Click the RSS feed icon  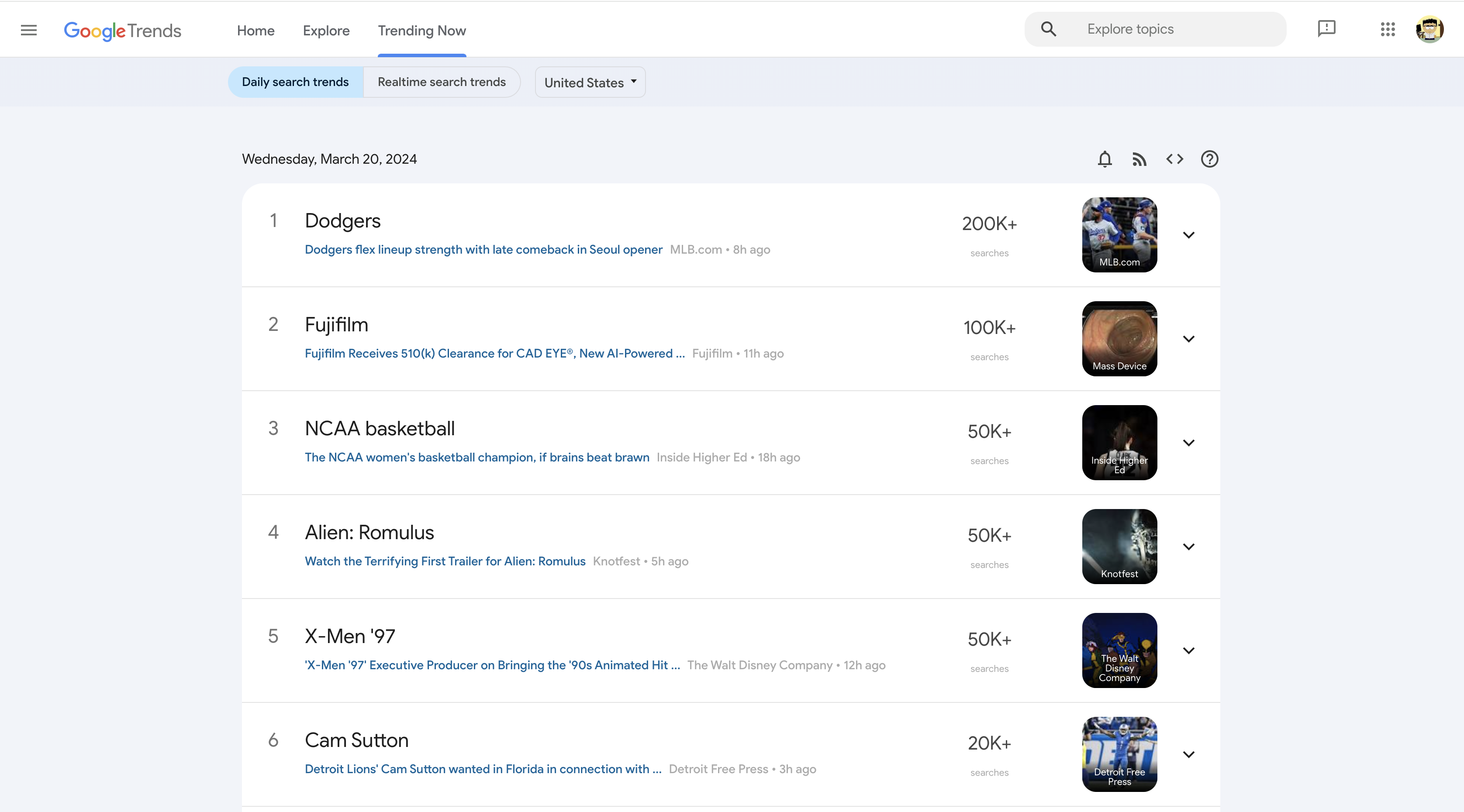(1139, 158)
